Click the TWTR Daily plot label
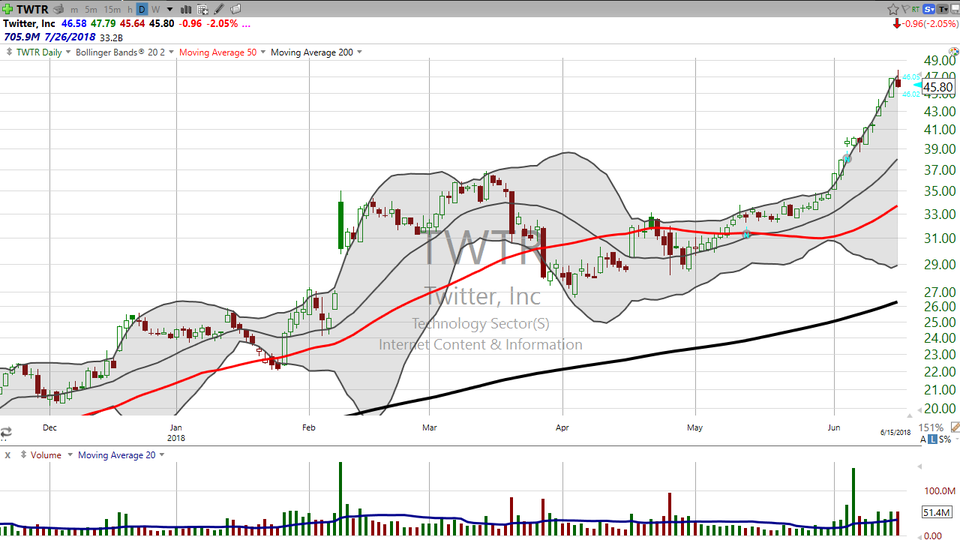 tap(36, 52)
